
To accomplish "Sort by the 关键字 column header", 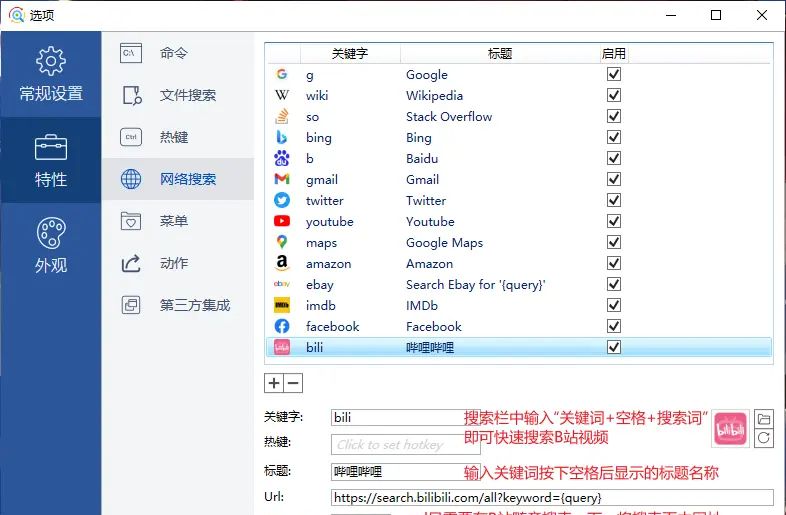I will click(x=350, y=54).
